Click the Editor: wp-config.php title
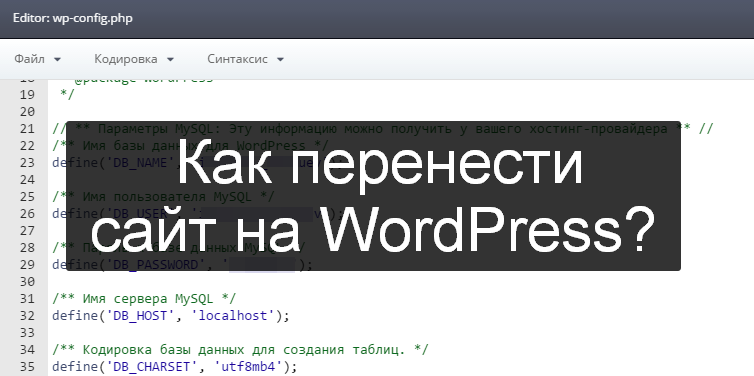Viewport: 754px width, 376px height. [73, 18]
